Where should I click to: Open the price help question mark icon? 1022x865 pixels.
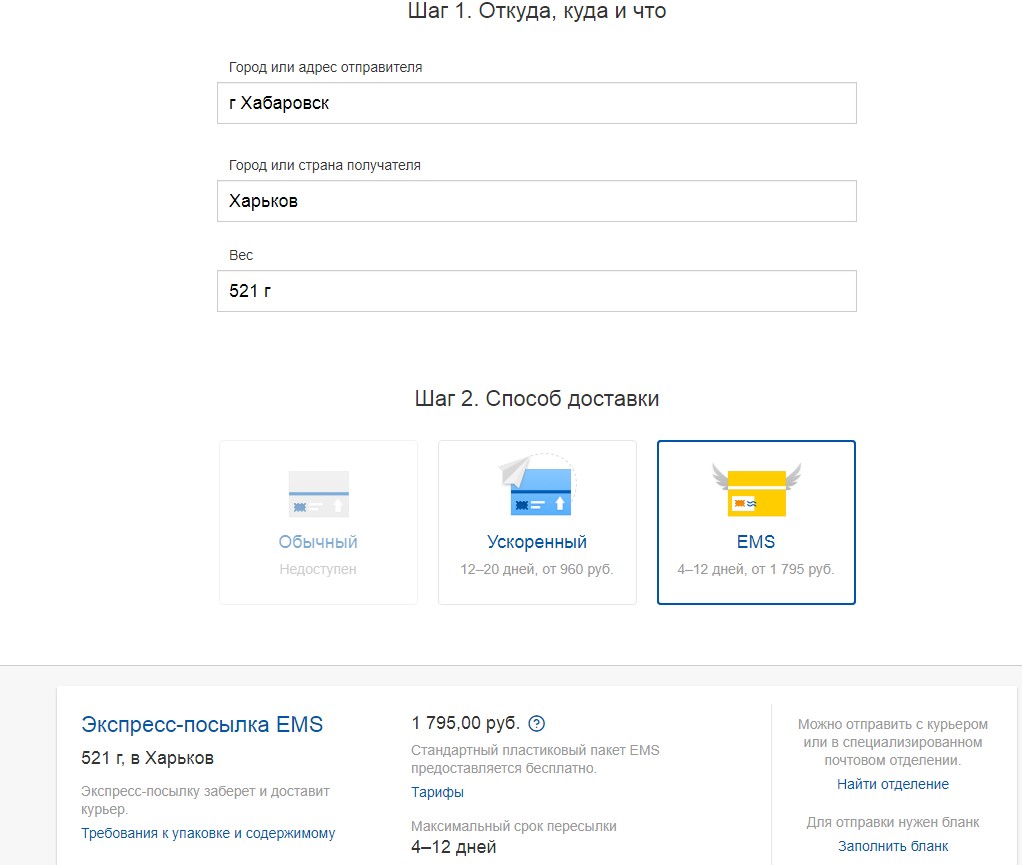coord(537,724)
